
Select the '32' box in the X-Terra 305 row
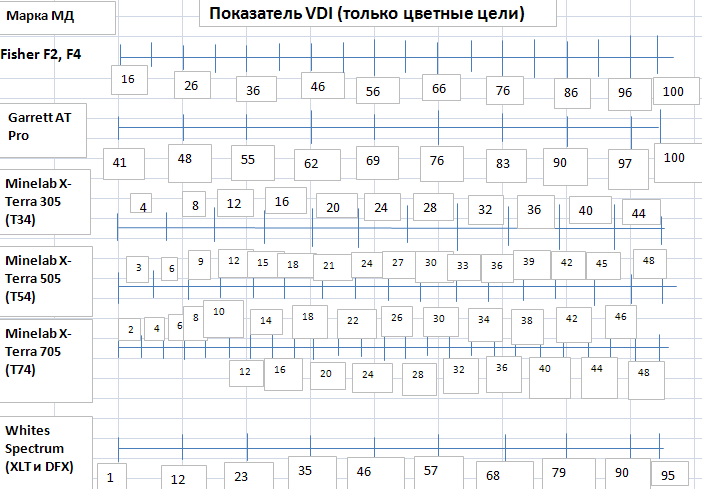486,210
